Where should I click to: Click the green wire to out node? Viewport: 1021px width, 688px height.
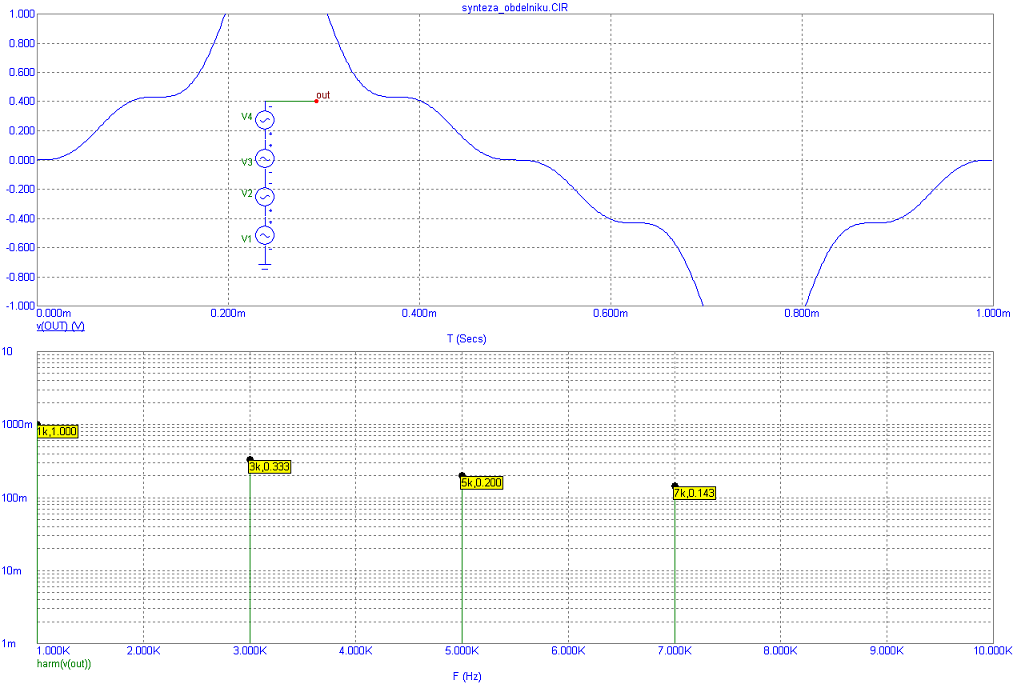tap(290, 102)
